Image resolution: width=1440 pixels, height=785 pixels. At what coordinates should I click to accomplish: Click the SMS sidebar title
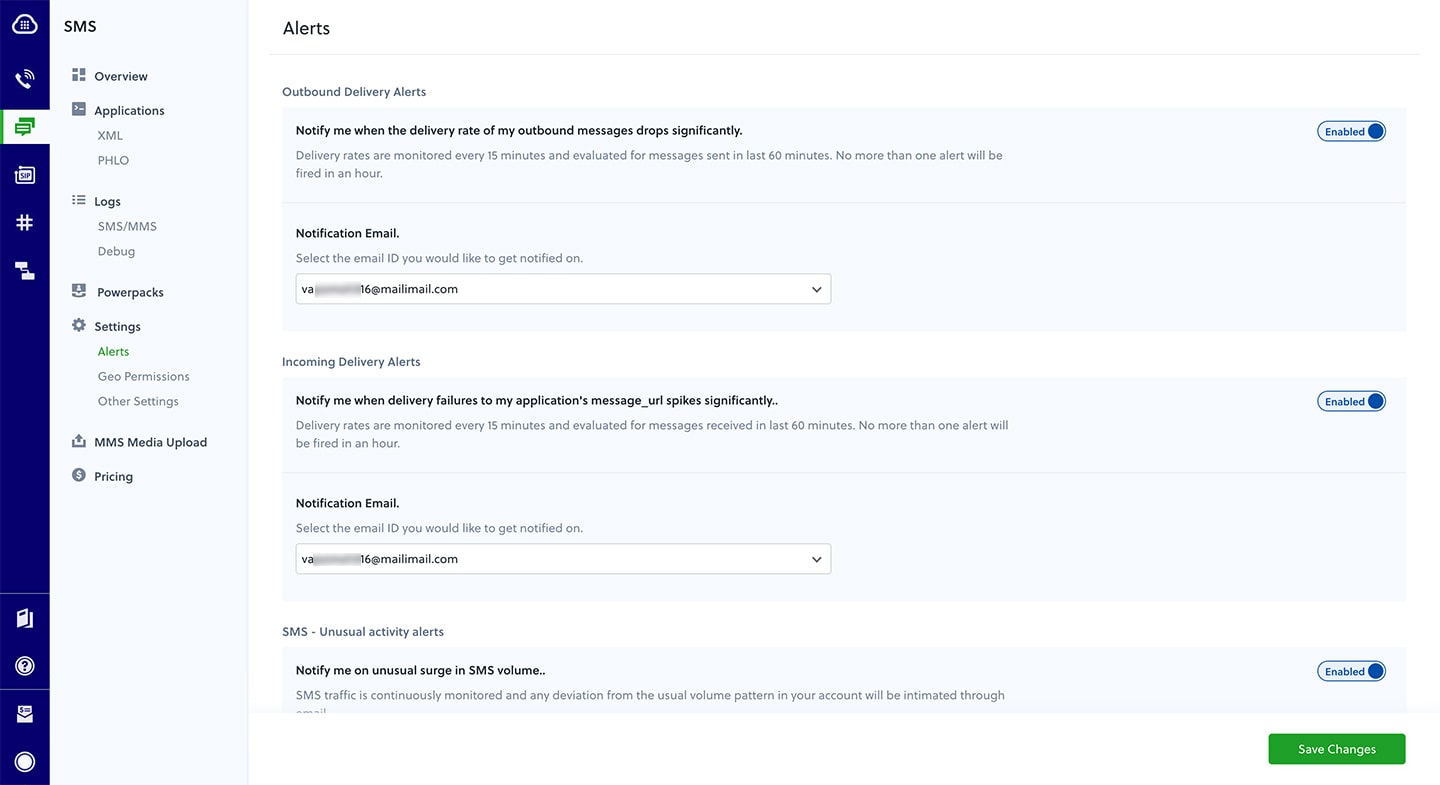pos(80,26)
